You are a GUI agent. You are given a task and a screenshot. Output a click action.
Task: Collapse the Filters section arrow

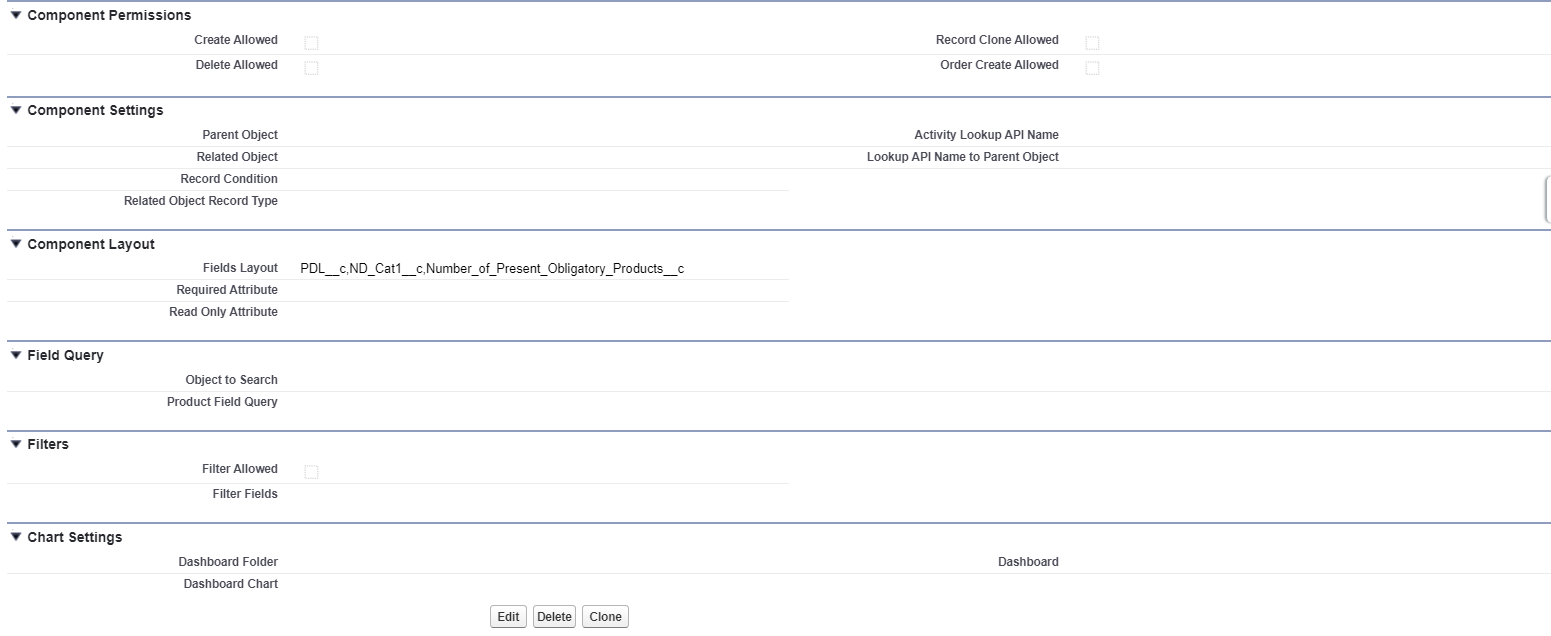[x=15, y=445]
